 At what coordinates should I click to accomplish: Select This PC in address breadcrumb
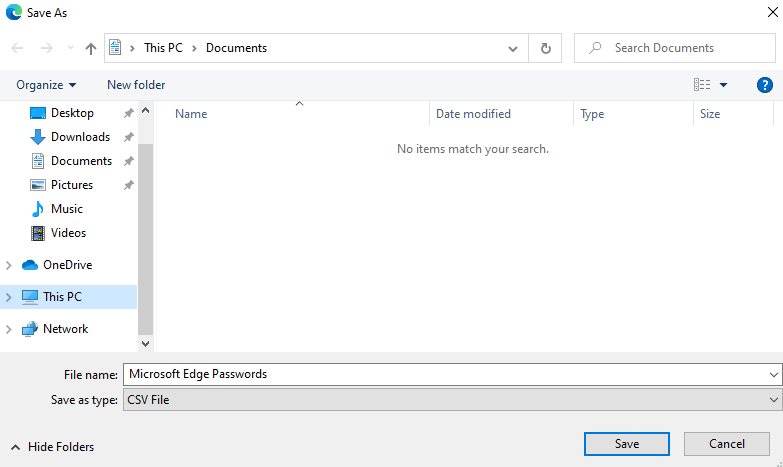click(x=163, y=48)
